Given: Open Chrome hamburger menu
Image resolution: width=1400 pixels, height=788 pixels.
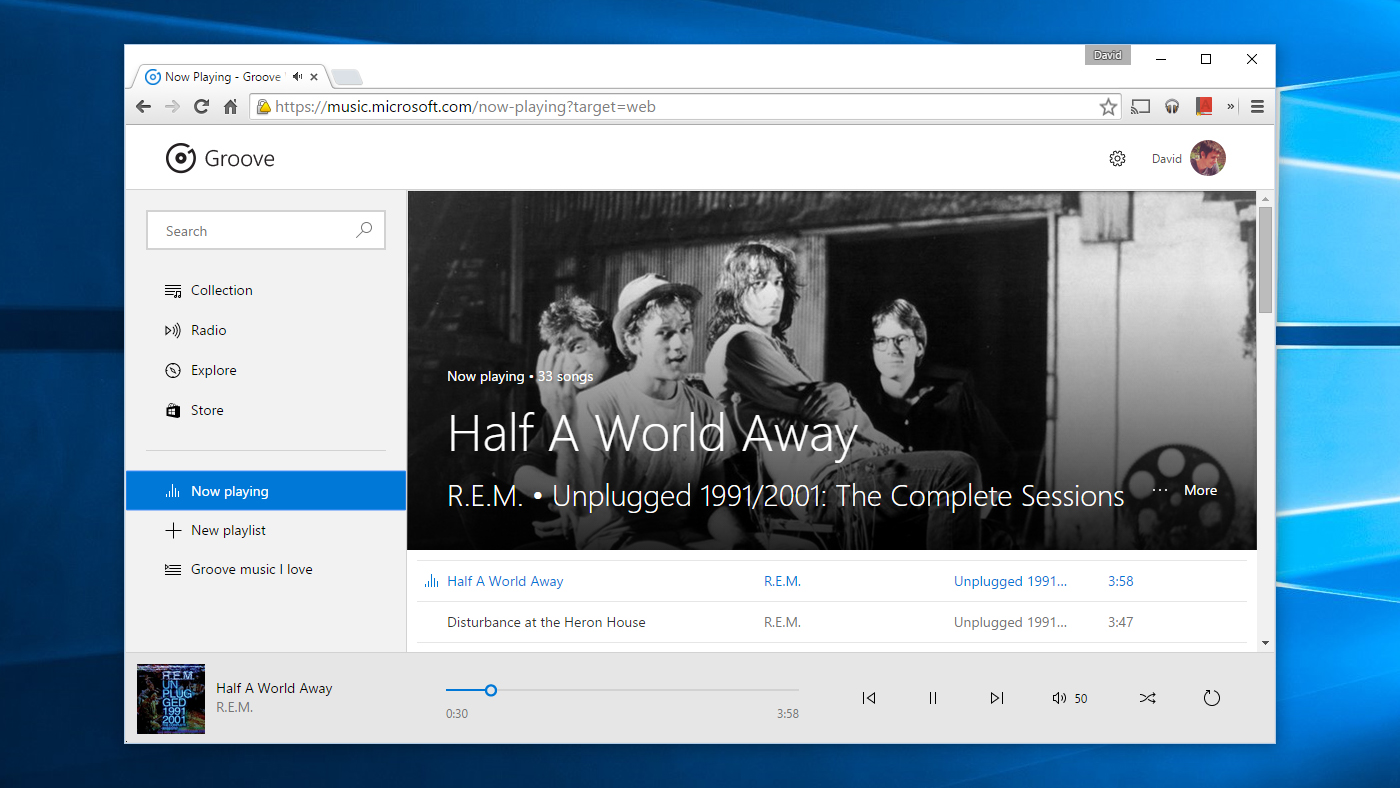Looking at the screenshot, I should point(1257,107).
